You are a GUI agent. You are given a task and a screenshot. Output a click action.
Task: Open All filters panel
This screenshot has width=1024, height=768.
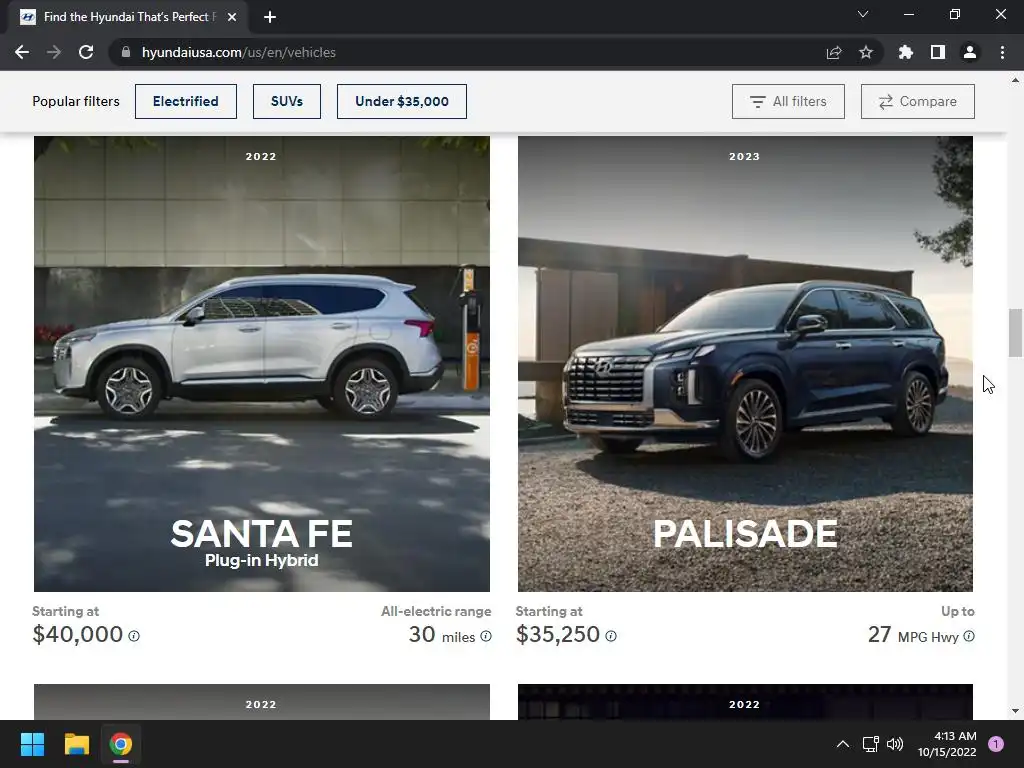click(788, 101)
